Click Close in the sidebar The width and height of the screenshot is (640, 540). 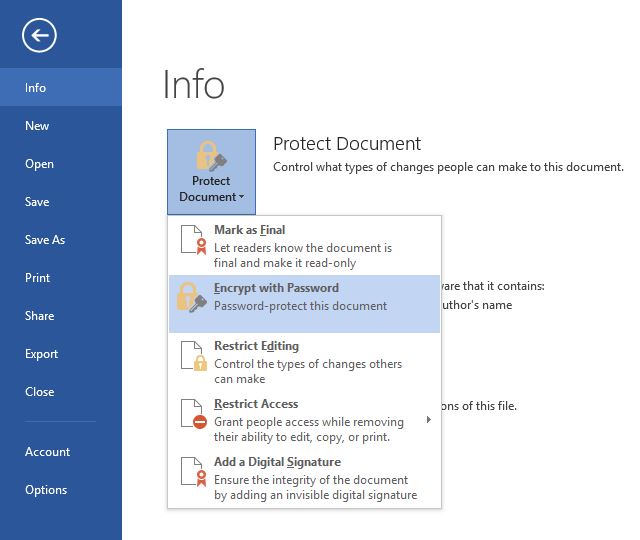[61, 391]
